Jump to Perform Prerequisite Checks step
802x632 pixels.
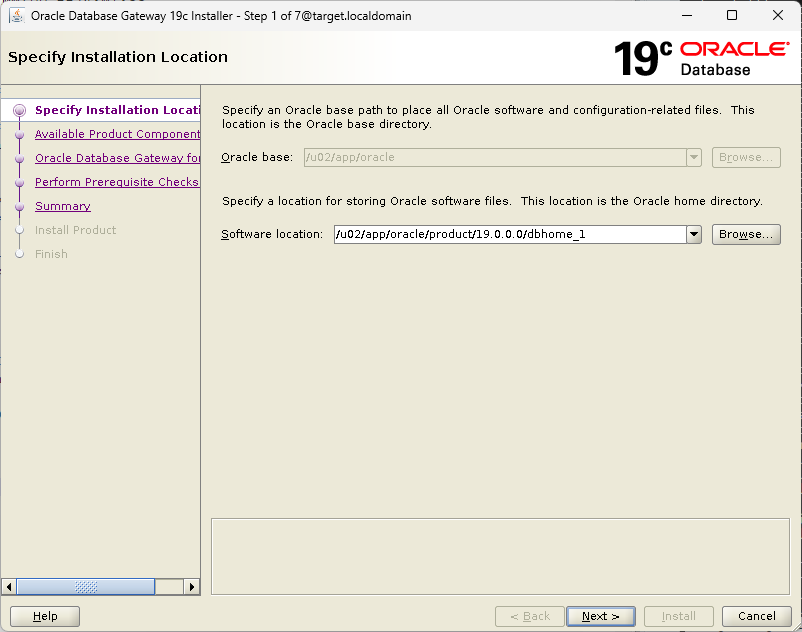tap(117, 182)
